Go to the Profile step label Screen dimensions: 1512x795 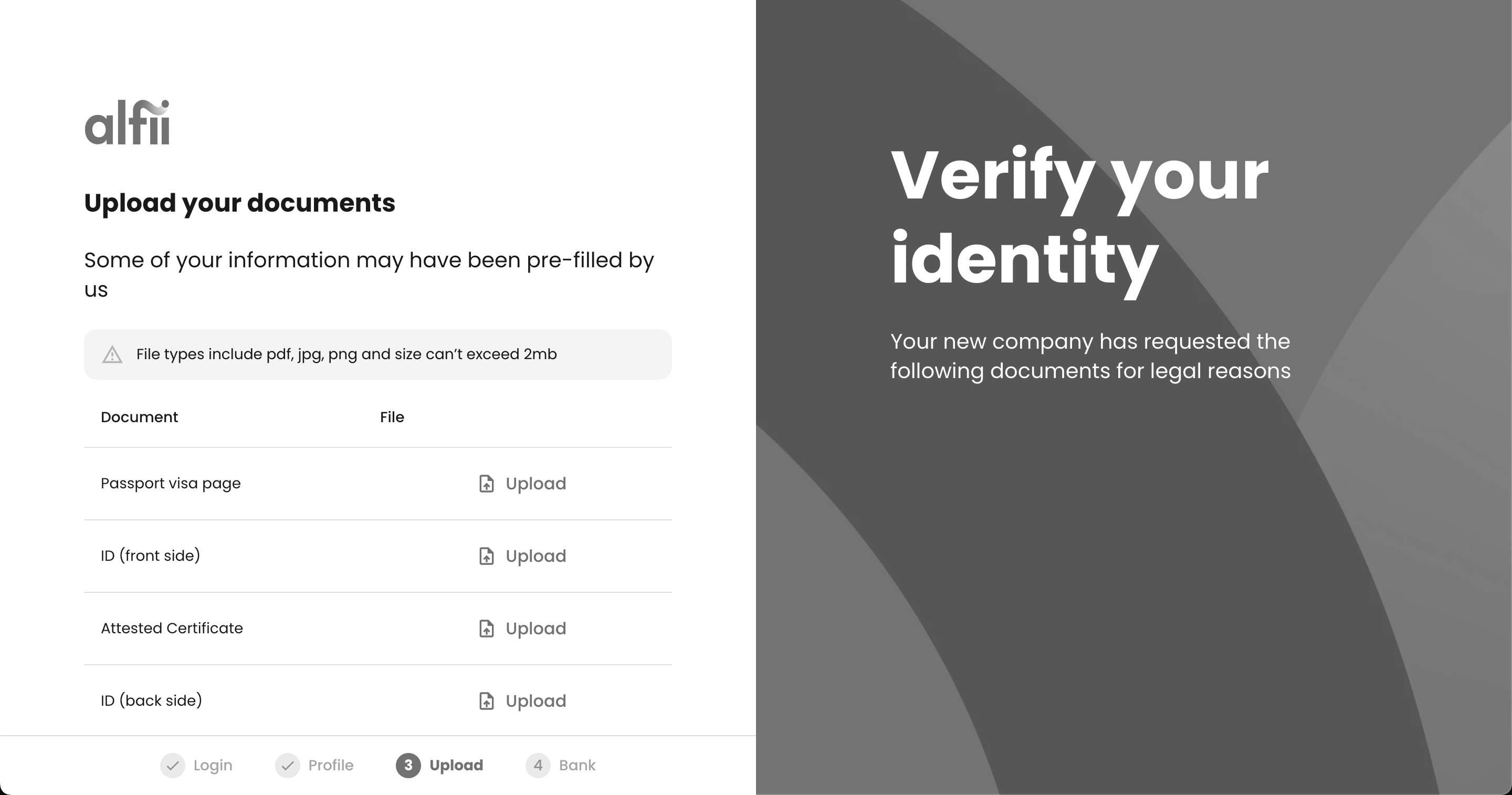coord(331,766)
